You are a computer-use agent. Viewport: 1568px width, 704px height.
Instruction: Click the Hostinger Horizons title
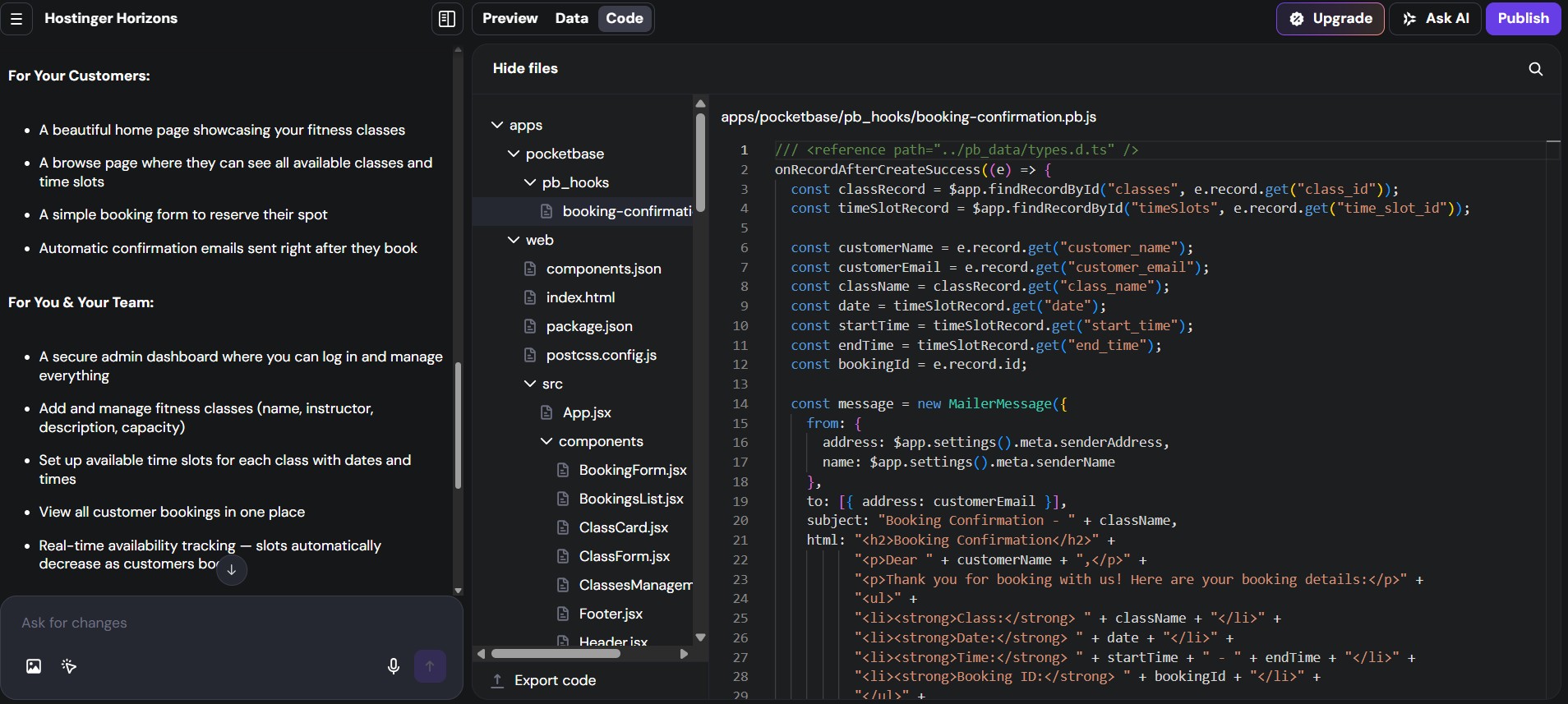coord(111,18)
